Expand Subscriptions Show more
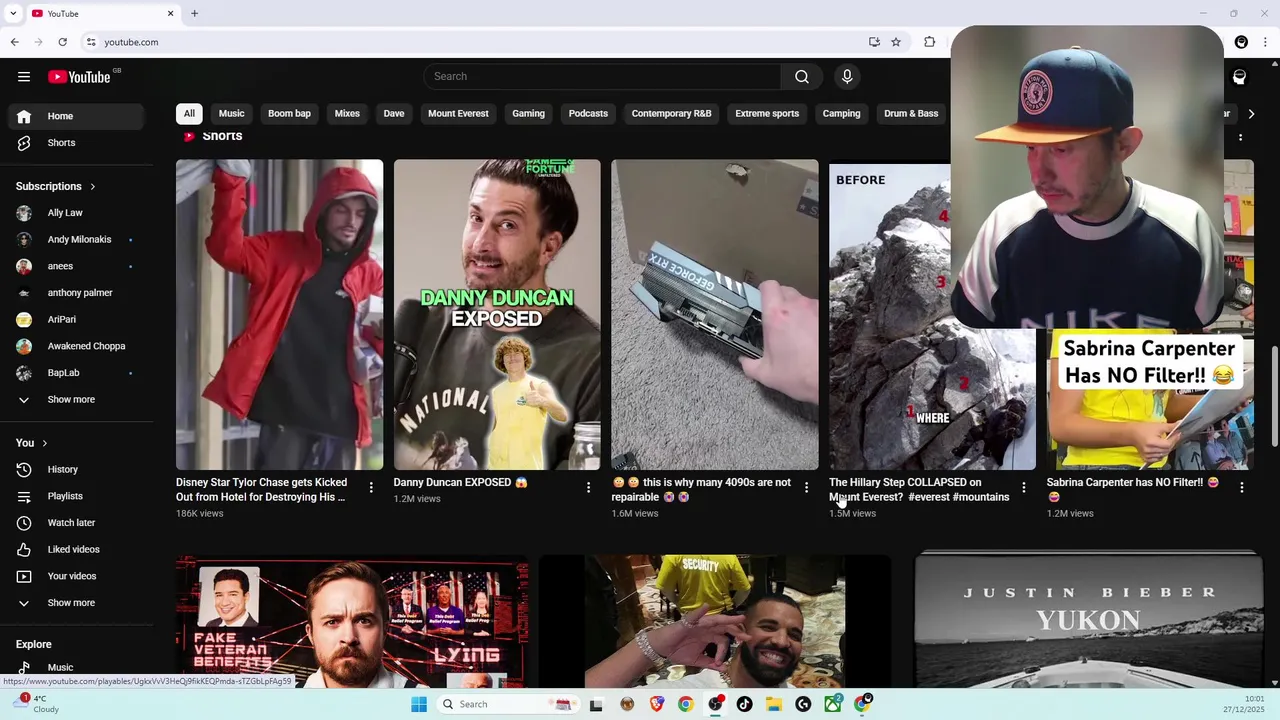This screenshot has width=1280, height=720. pyautogui.click(x=78, y=400)
